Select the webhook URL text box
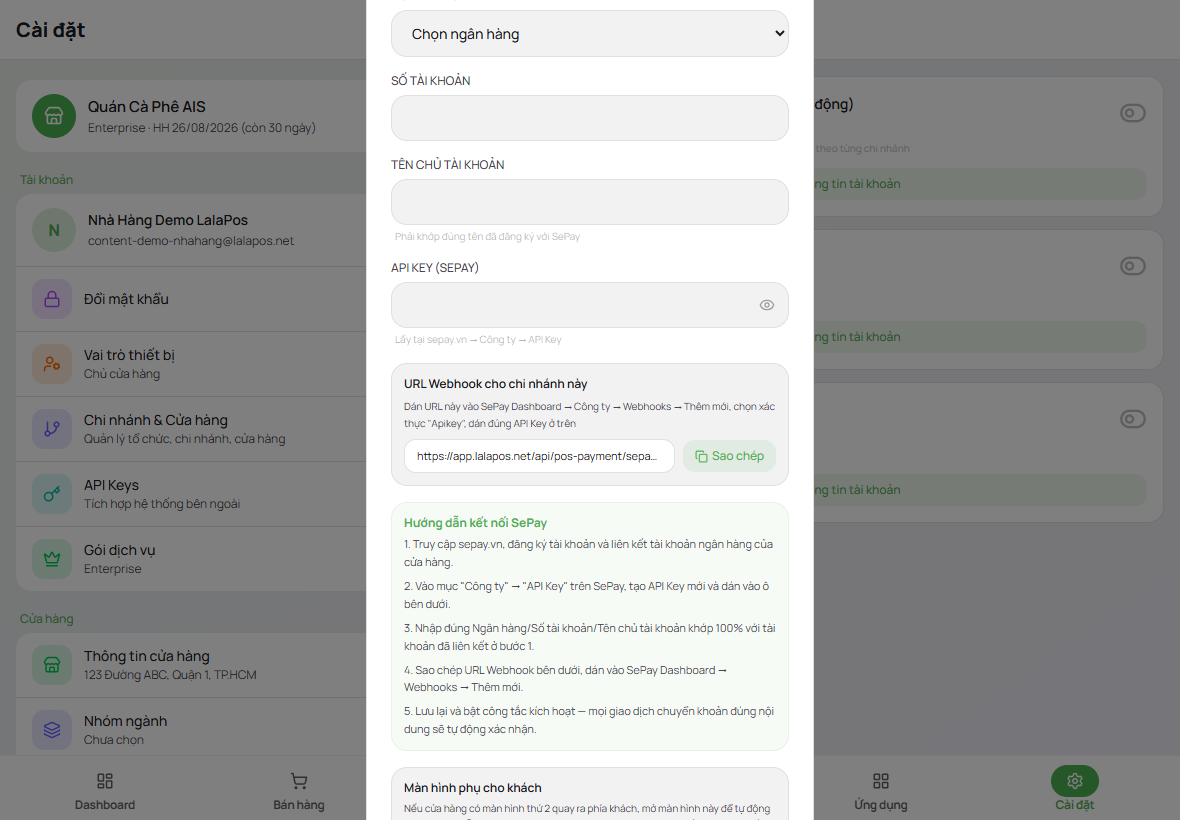Viewport: 1180px width, 820px height. click(539, 456)
